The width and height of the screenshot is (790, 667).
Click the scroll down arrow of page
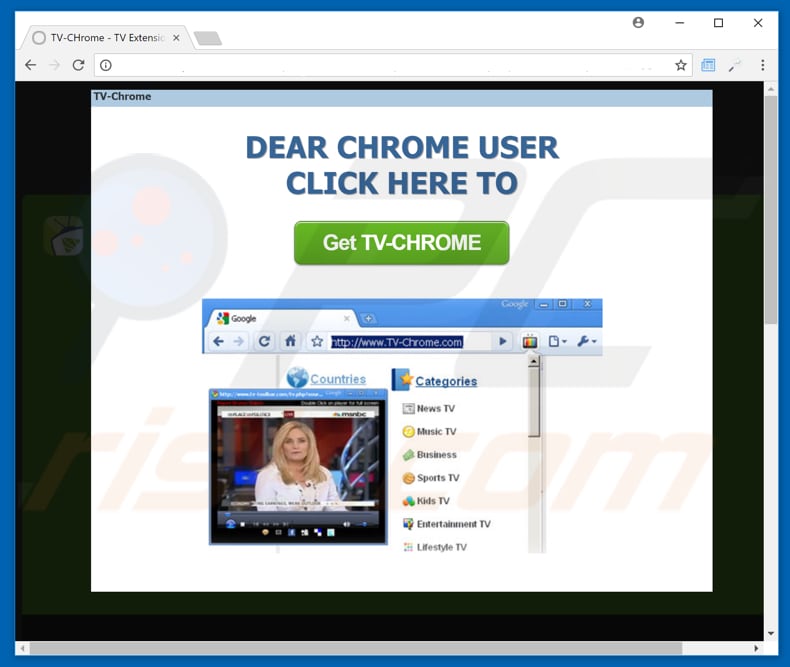(x=771, y=633)
